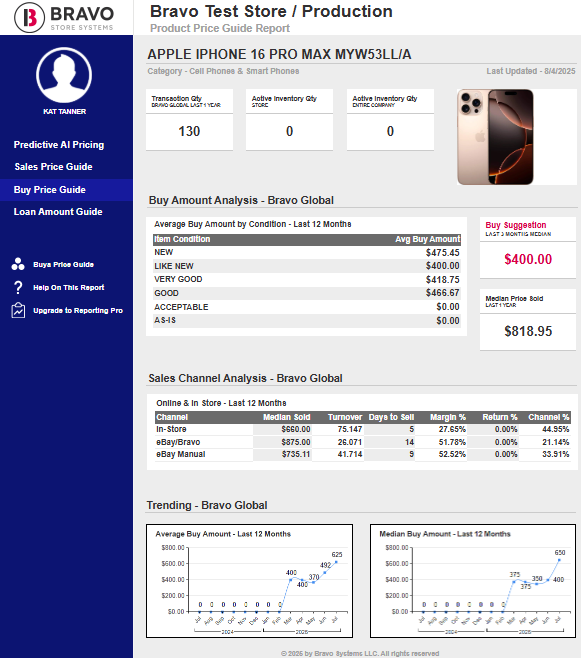Click the Channel % column header
This screenshot has height=658, width=581.
click(x=549, y=417)
